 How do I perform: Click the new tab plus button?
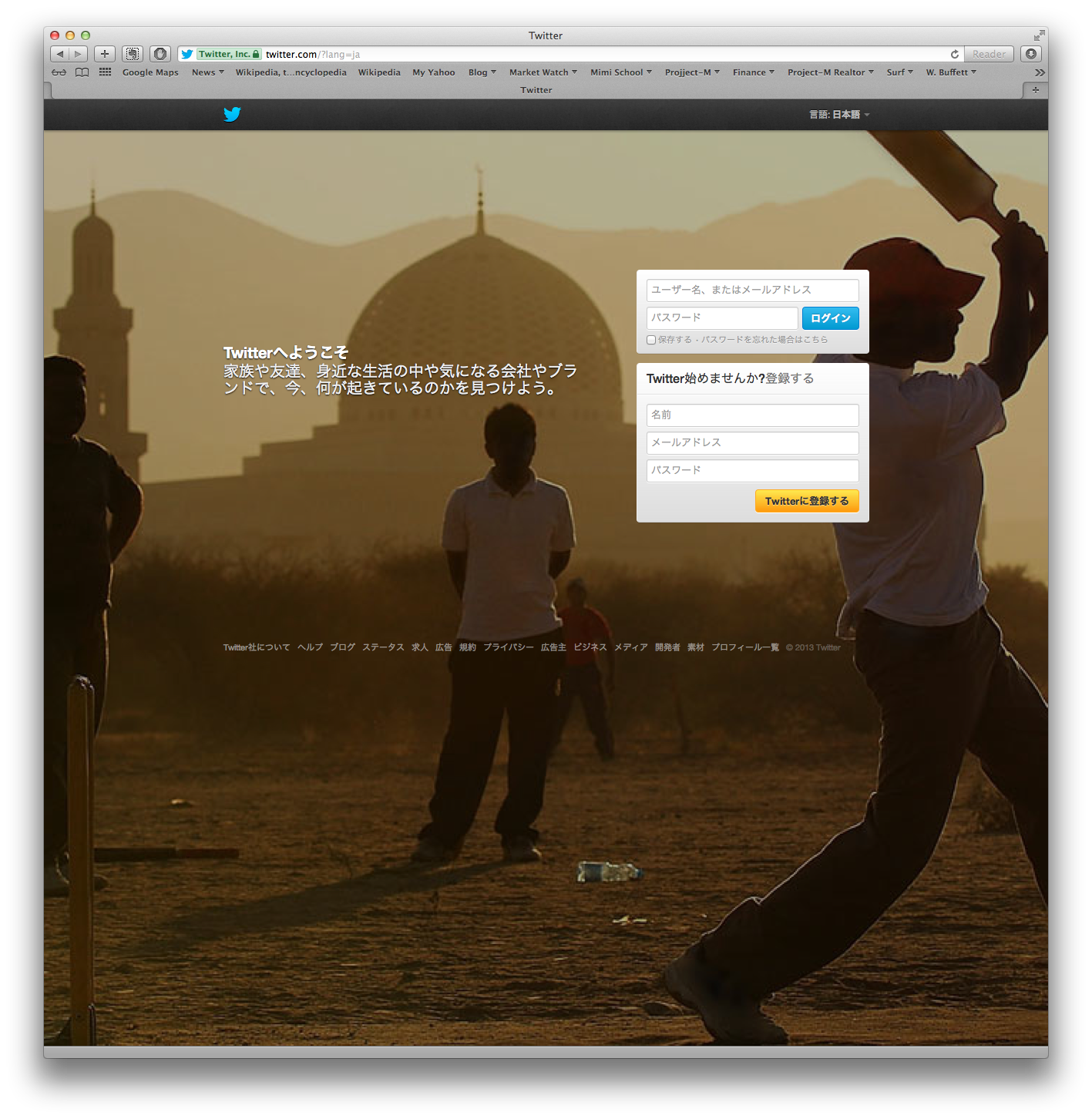(x=1035, y=90)
